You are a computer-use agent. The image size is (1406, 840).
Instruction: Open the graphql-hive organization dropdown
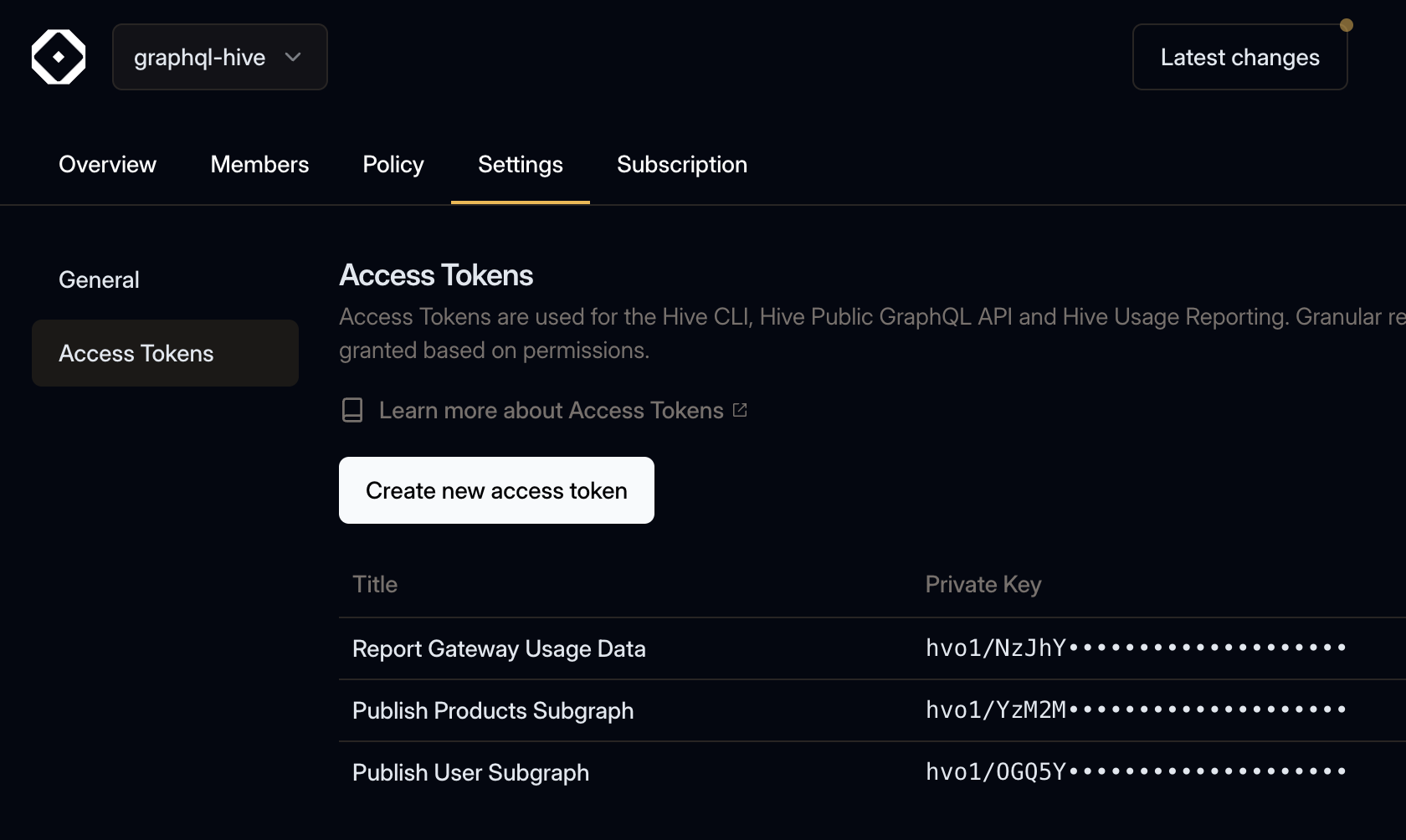click(x=219, y=57)
